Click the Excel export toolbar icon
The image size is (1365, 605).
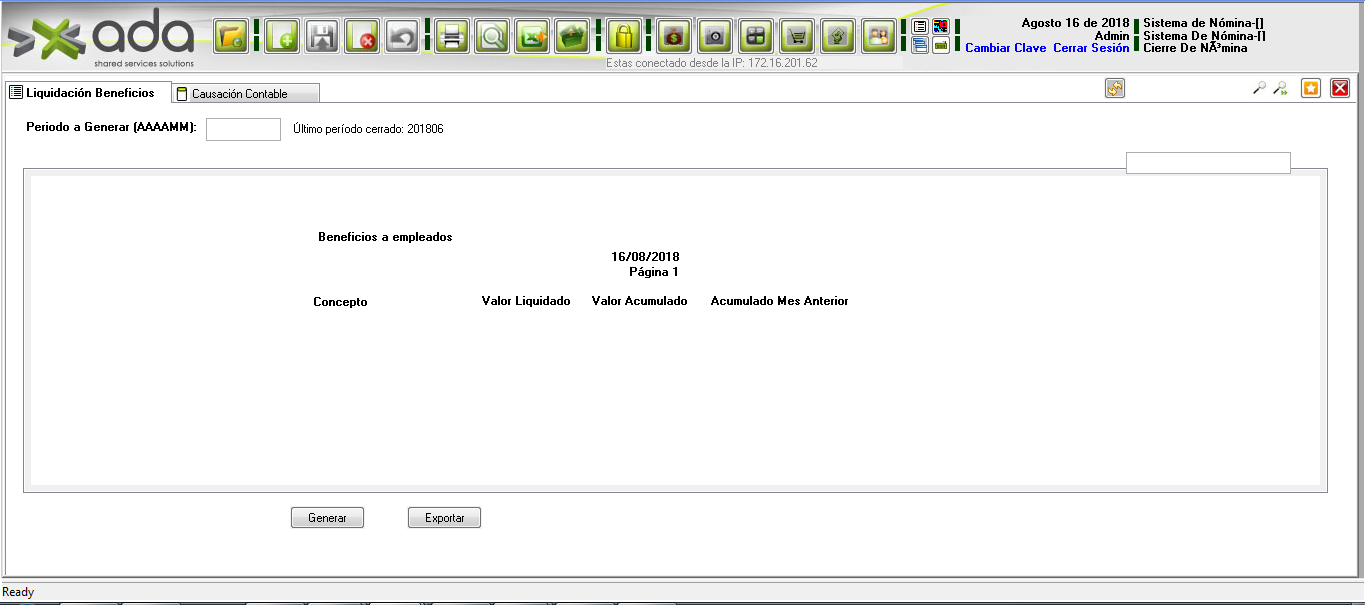pos(532,37)
